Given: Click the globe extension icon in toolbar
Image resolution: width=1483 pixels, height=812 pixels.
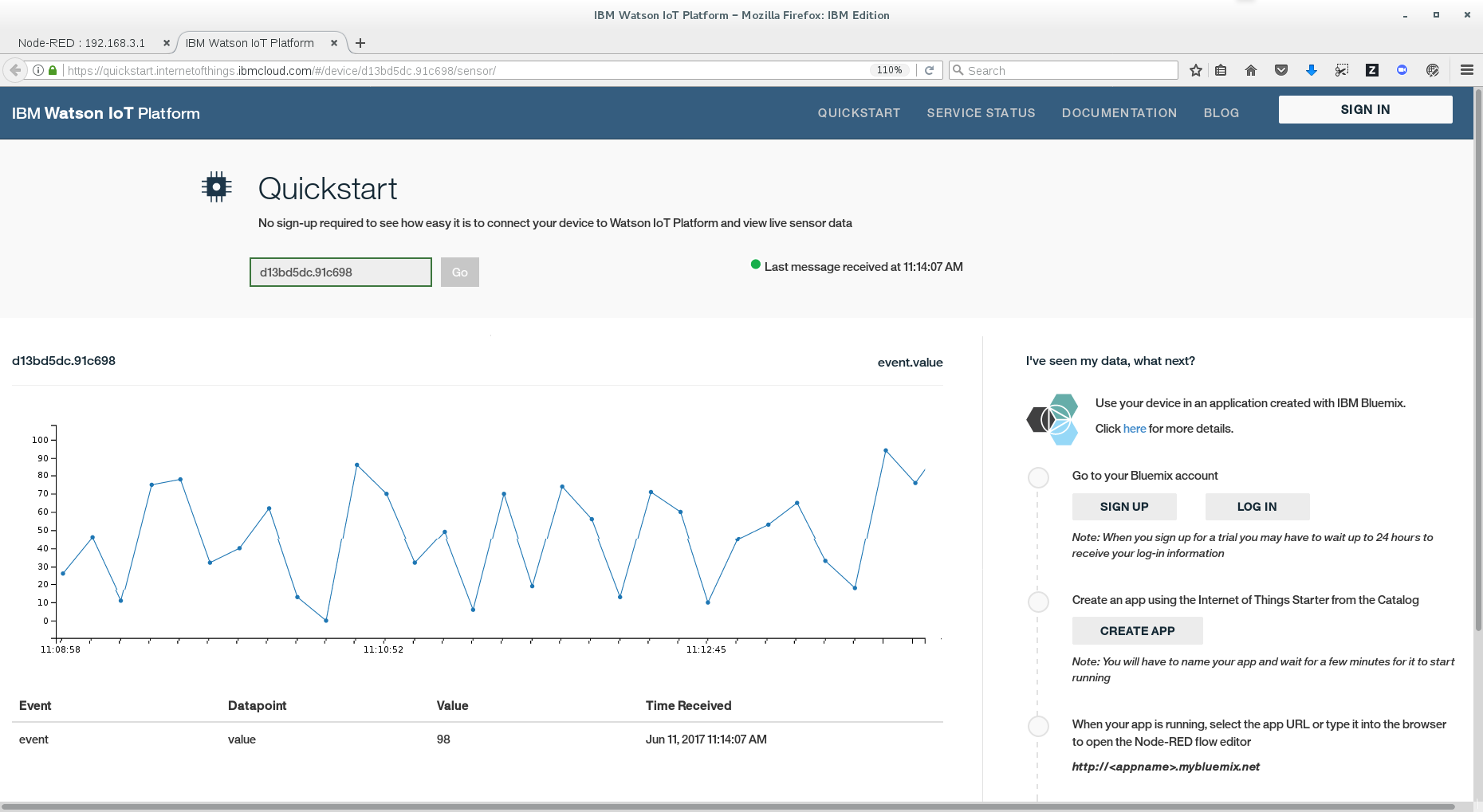Looking at the screenshot, I should (x=1433, y=70).
